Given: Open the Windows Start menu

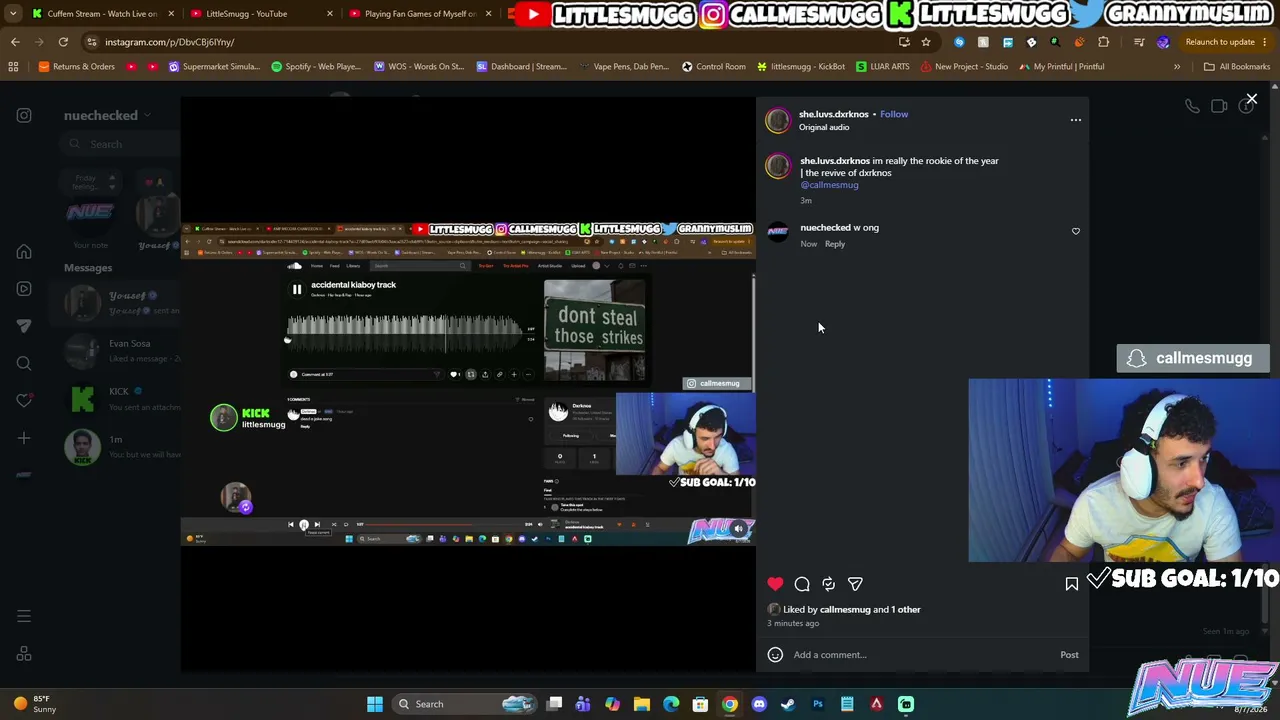Looking at the screenshot, I should (375, 704).
